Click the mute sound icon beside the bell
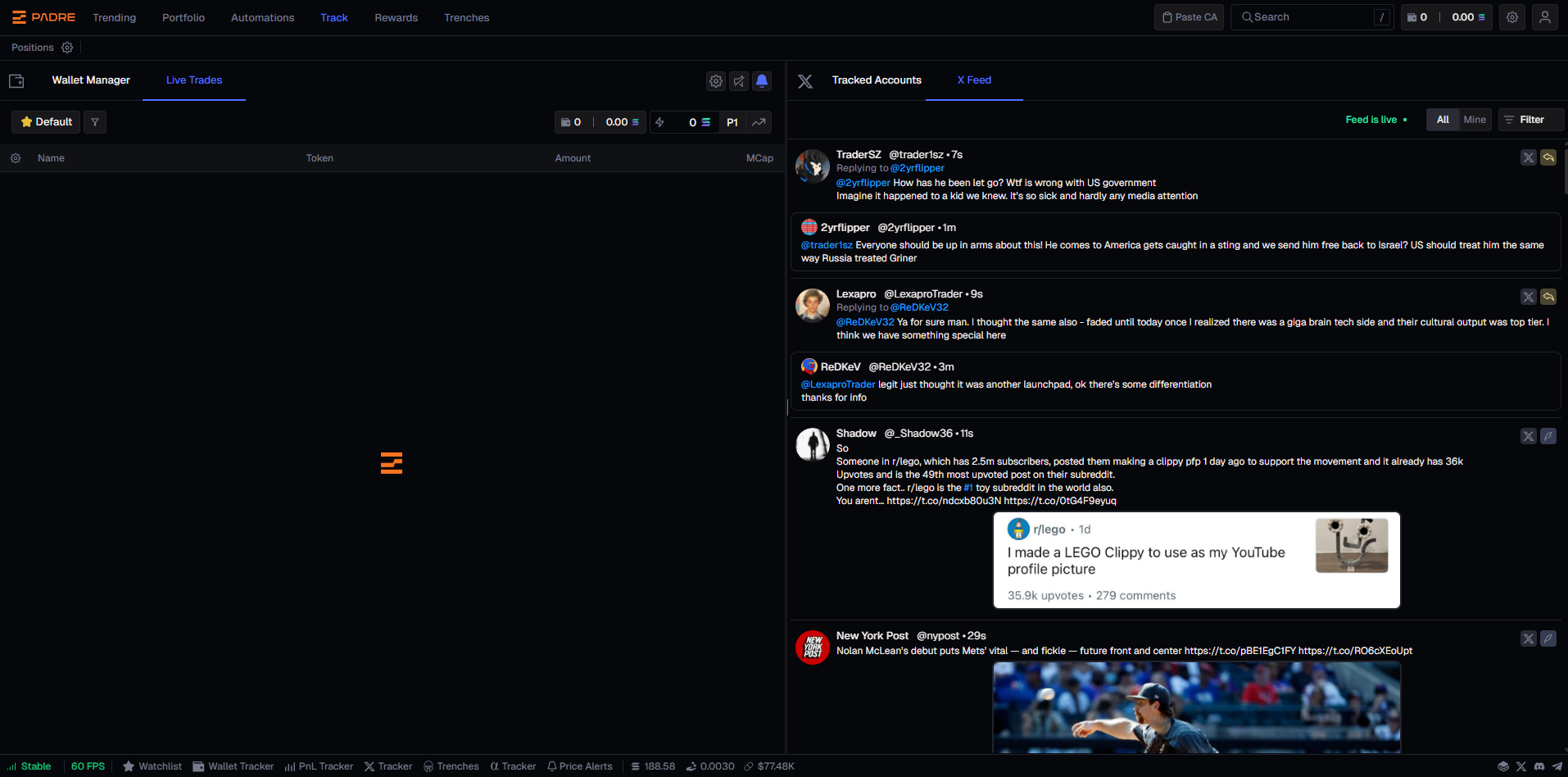The width and height of the screenshot is (1568, 777). [x=739, y=80]
